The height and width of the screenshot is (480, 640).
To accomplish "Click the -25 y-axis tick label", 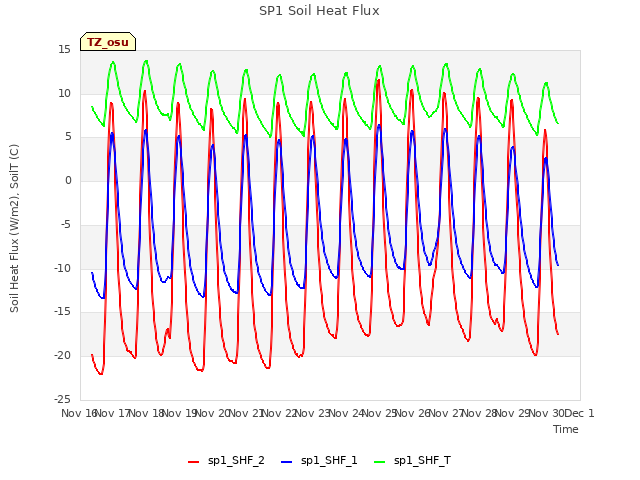I will (62, 399).
